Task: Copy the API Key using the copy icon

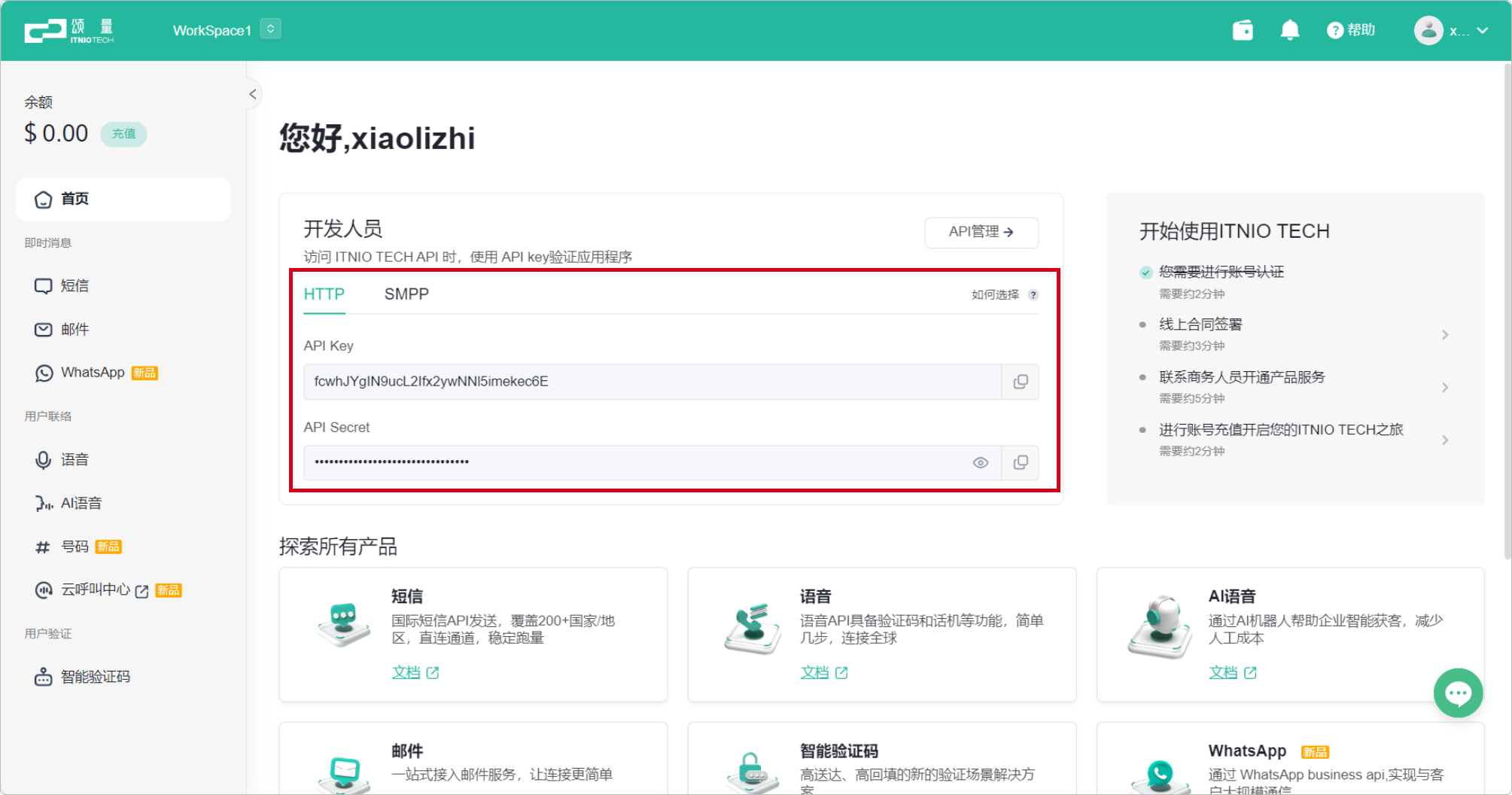Action: tap(1020, 382)
